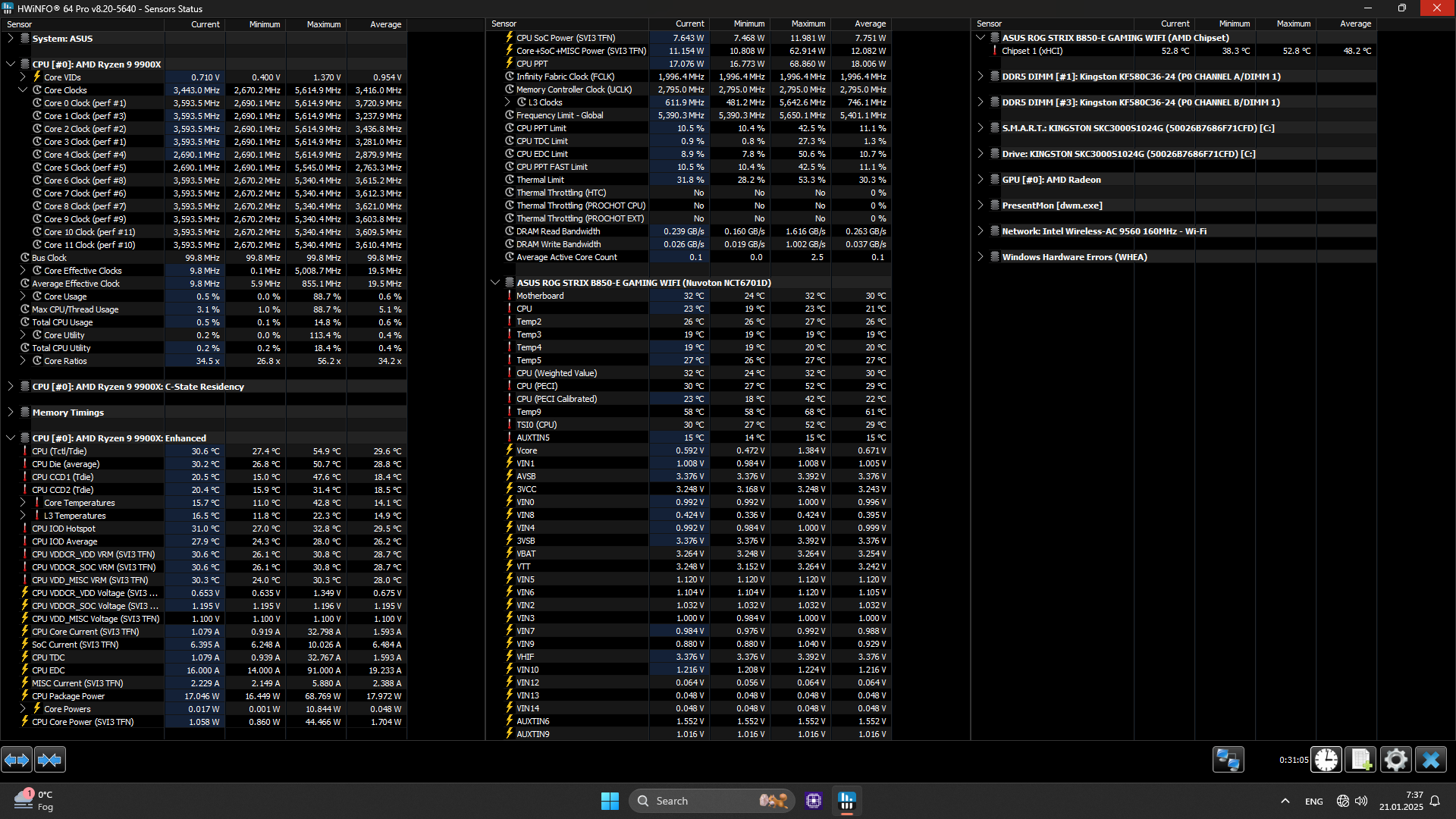Reset the elapsed time clock icon
This screenshot has height=819, width=1456.
click(x=1326, y=759)
